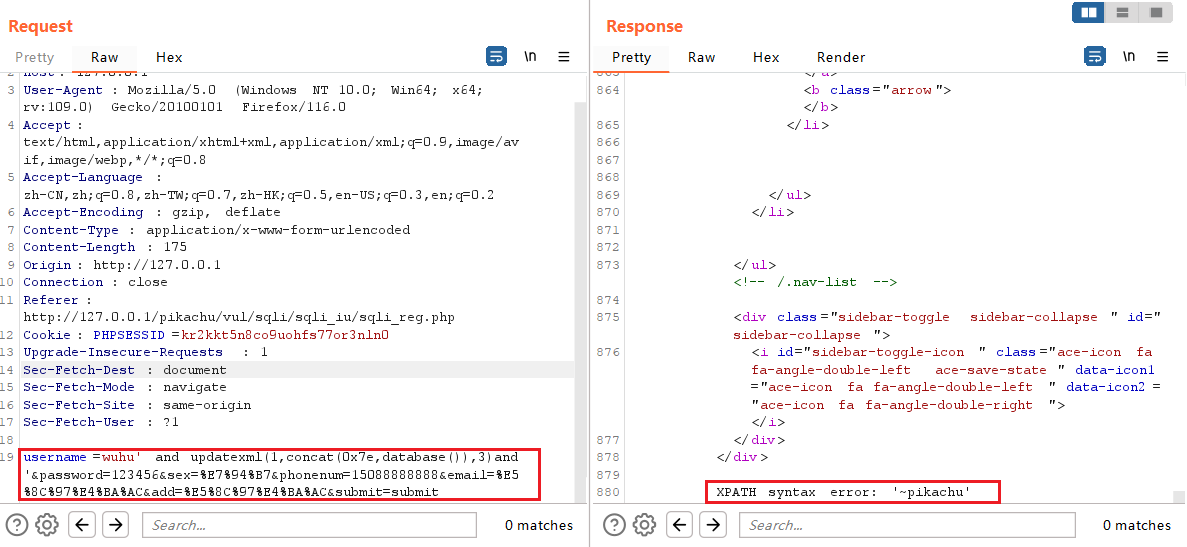The image size is (1187, 547).
Task: Select the Response Pretty tab
Action: point(631,57)
